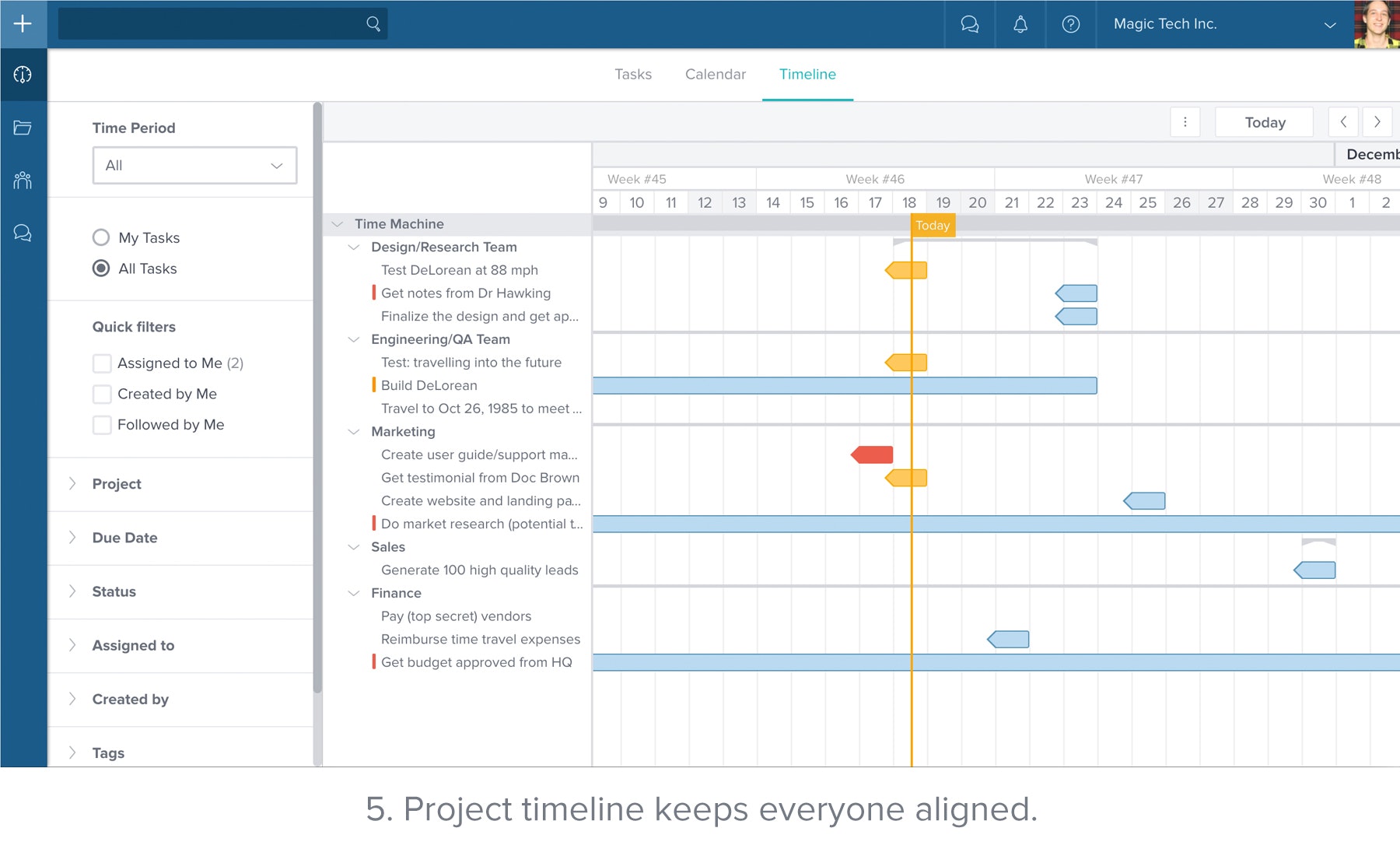Image resolution: width=1400 pixels, height=856 pixels.
Task: Select the All Tasks radio button
Action: (x=101, y=268)
